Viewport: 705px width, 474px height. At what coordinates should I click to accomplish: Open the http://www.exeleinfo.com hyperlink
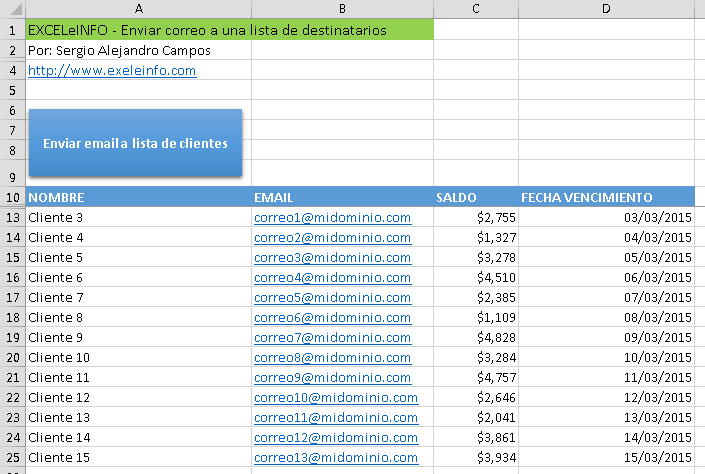[x=112, y=71]
